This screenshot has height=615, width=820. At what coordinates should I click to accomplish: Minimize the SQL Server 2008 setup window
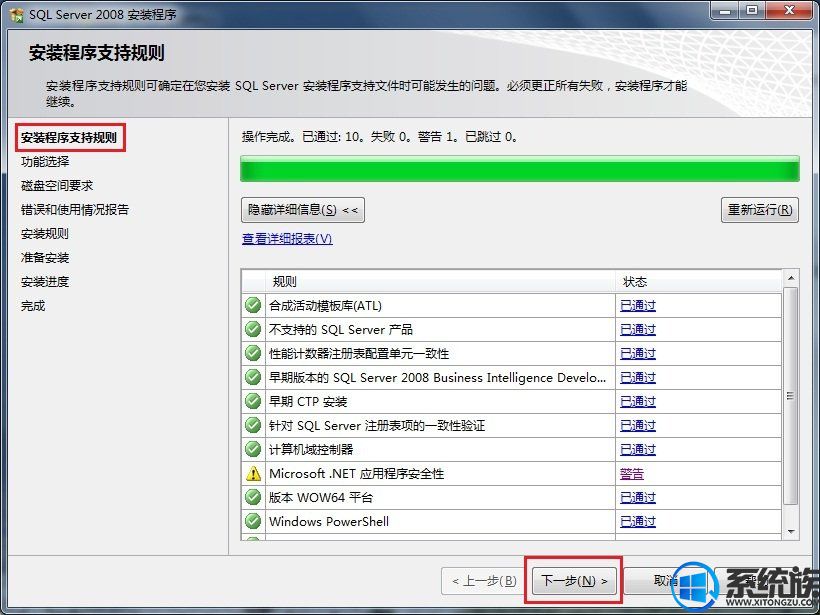click(725, 10)
